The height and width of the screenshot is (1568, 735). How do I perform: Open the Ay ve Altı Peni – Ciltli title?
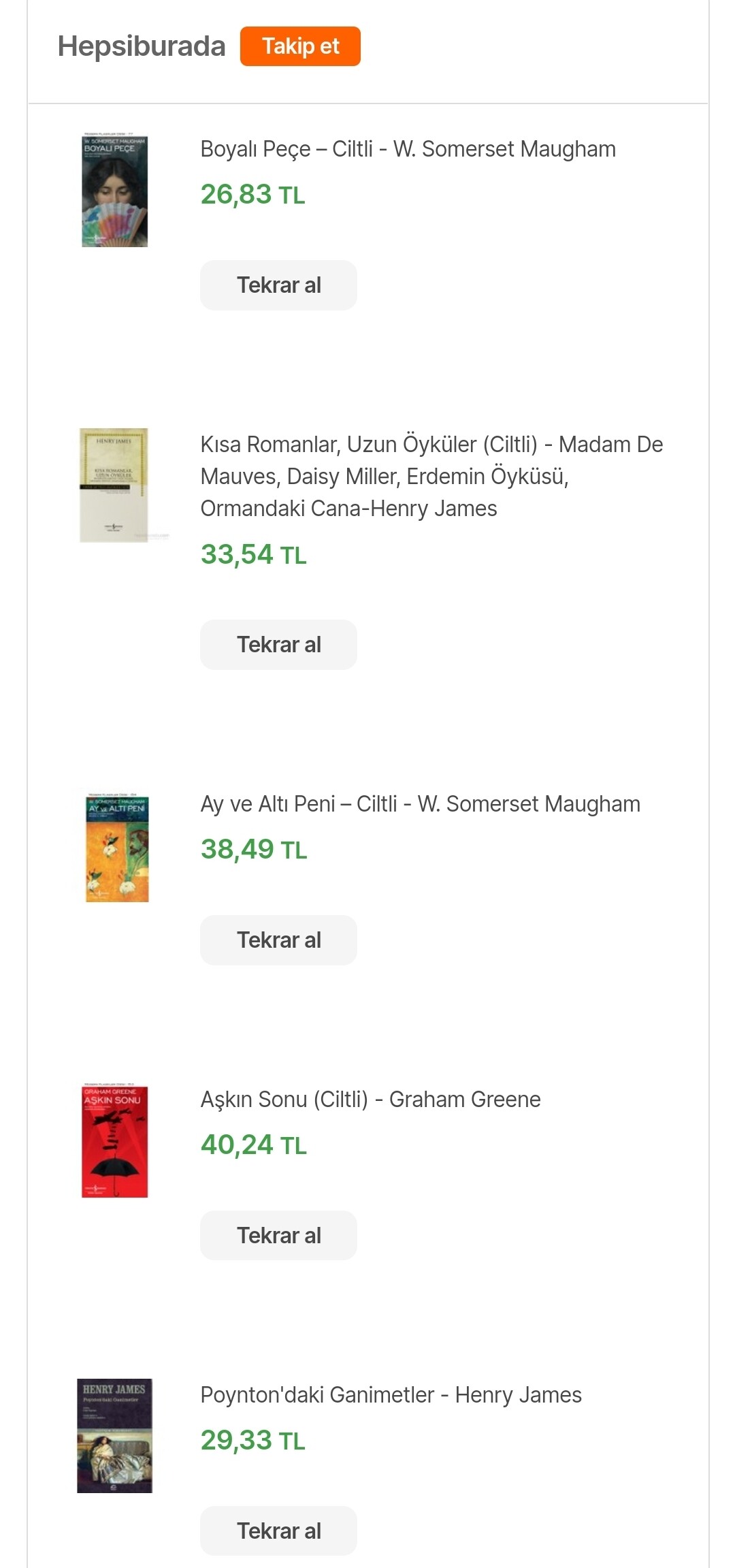(420, 804)
